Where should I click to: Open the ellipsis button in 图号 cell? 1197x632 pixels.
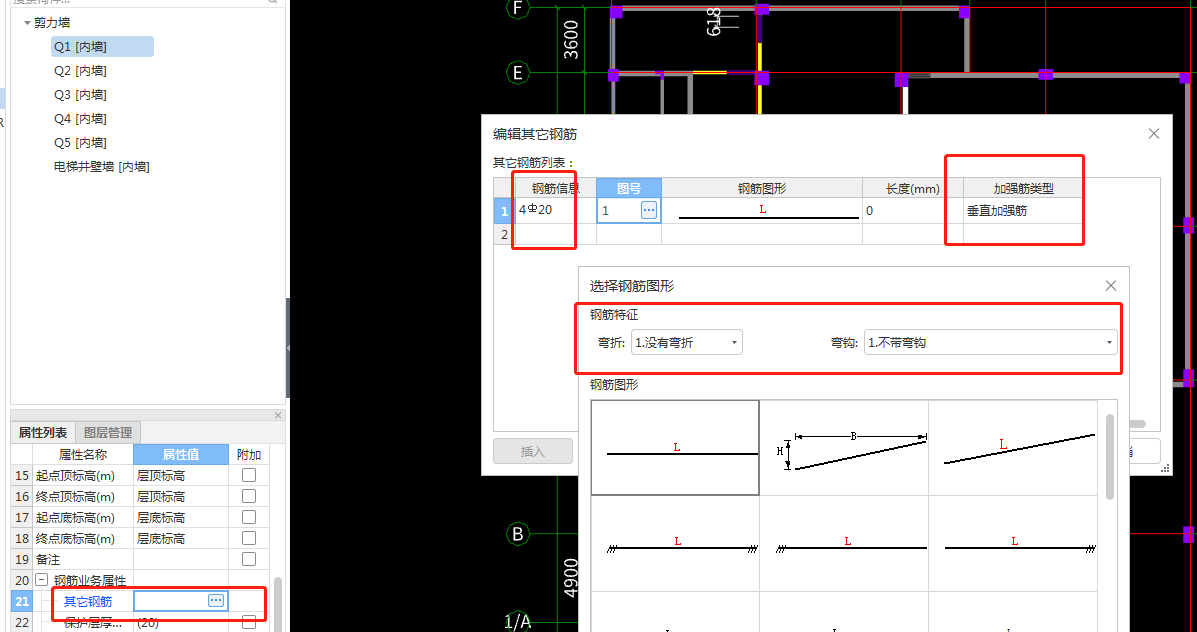click(x=649, y=211)
